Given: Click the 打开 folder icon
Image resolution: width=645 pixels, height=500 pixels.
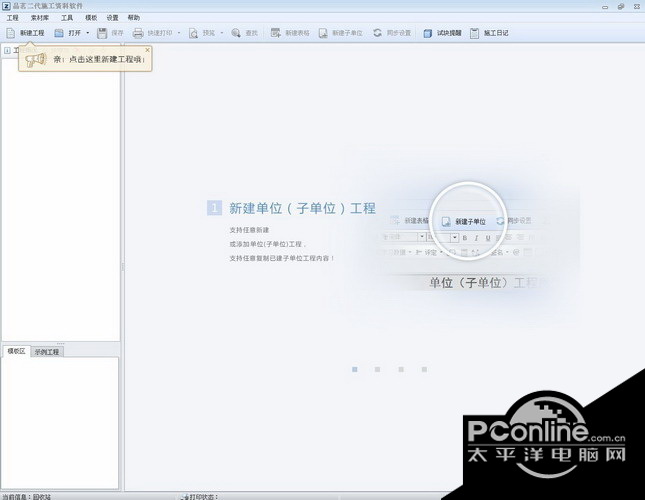Looking at the screenshot, I should (x=59, y=33).
